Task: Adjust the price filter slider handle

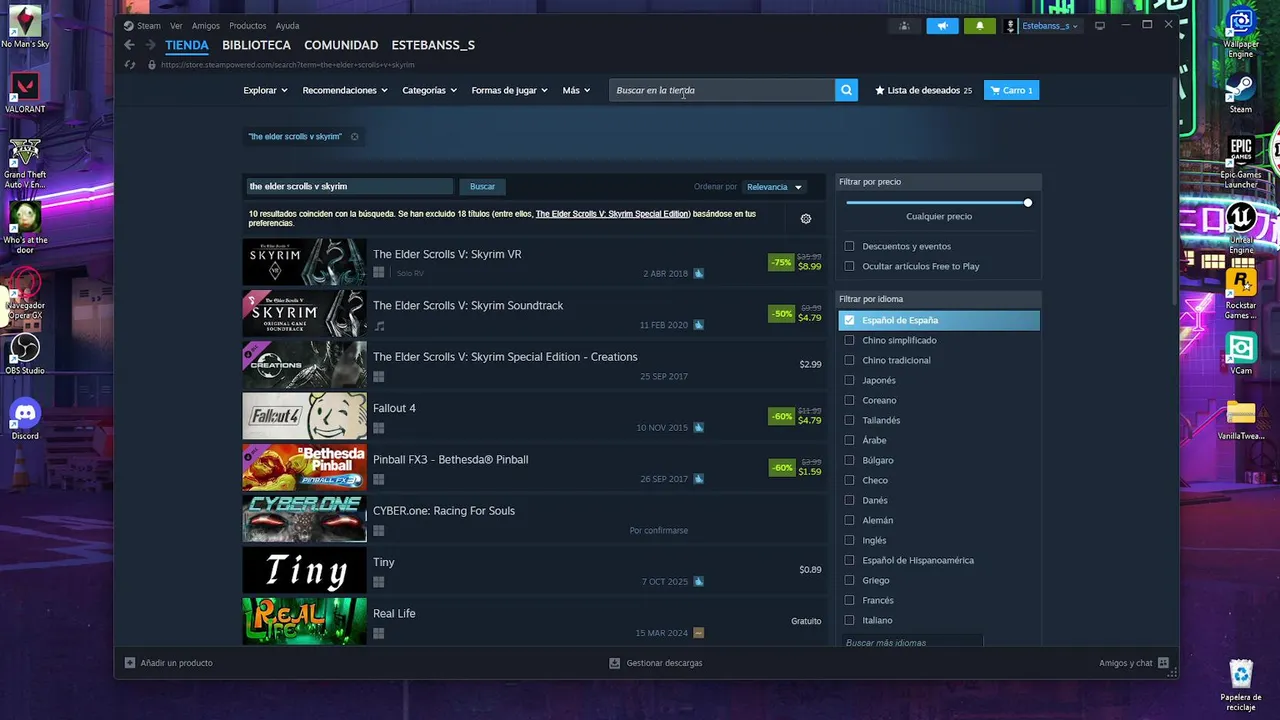Action: pos(1028,203)
